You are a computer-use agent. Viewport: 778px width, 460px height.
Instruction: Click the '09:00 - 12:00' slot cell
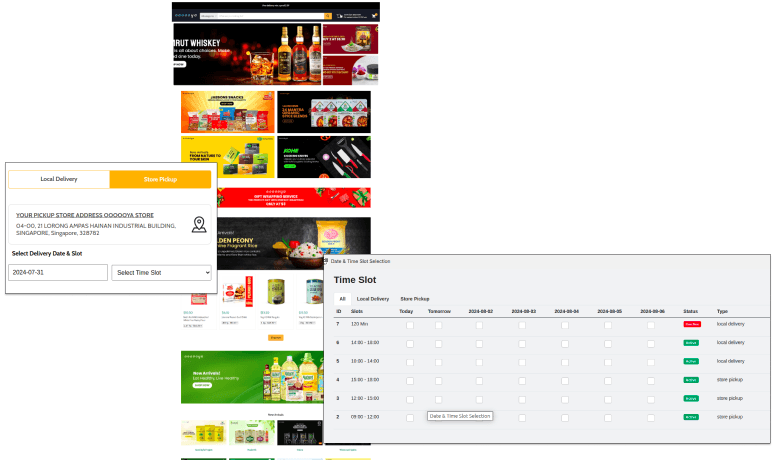click(365, 417)
